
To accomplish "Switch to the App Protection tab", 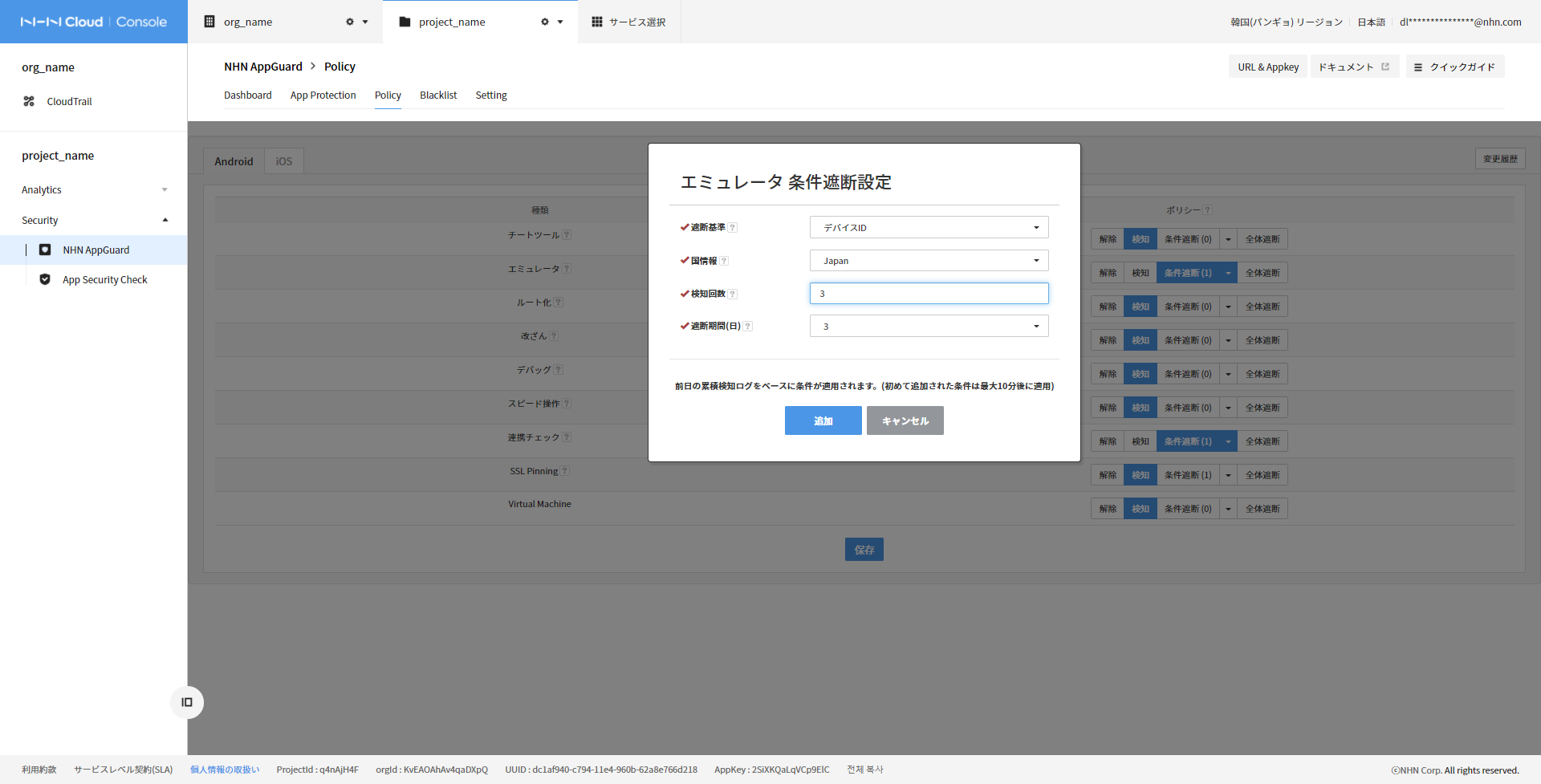I will coord(323,95).
